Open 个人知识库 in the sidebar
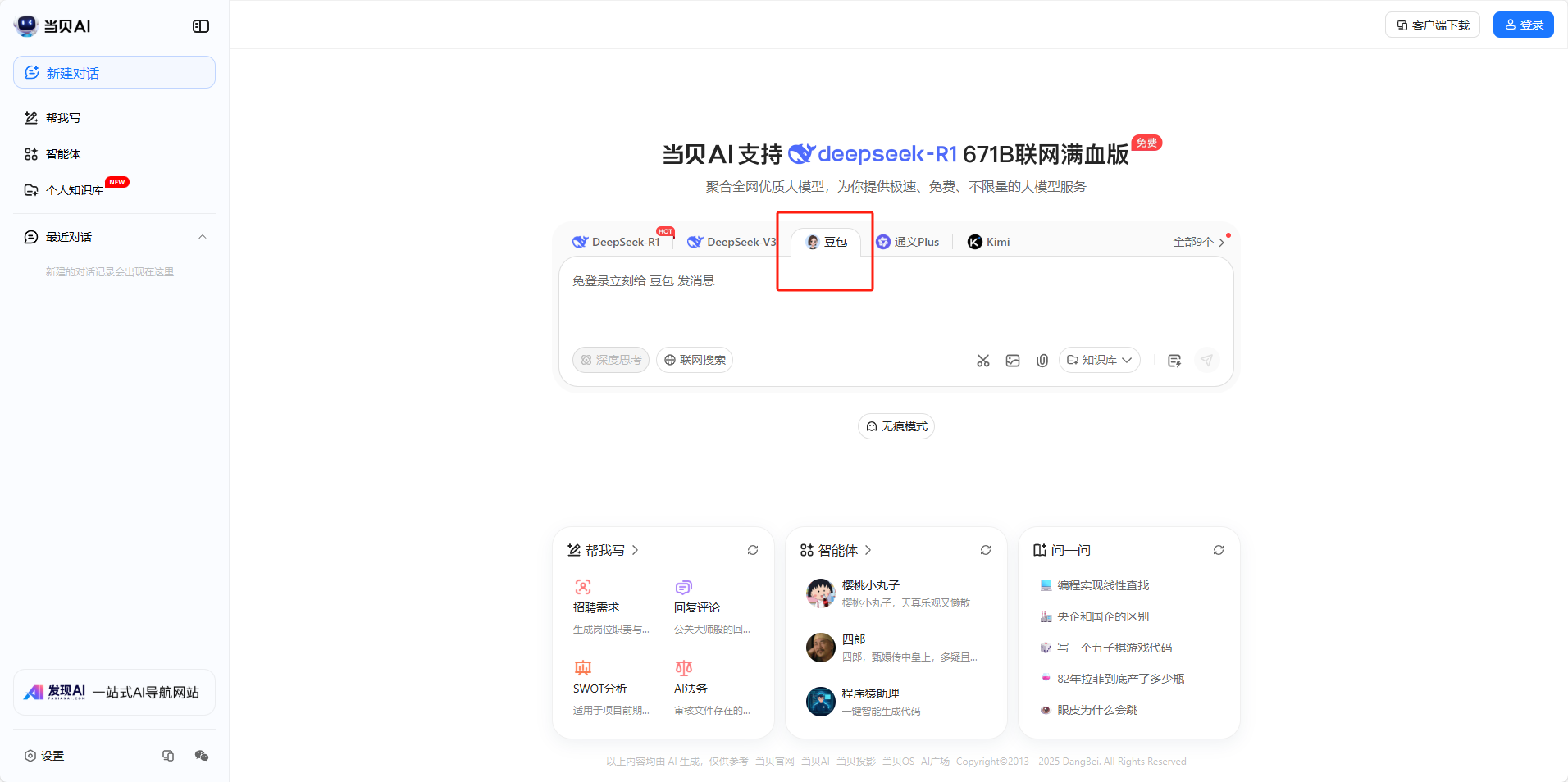Viewport: 1568px width, 782px height. (x=64, y=190)
